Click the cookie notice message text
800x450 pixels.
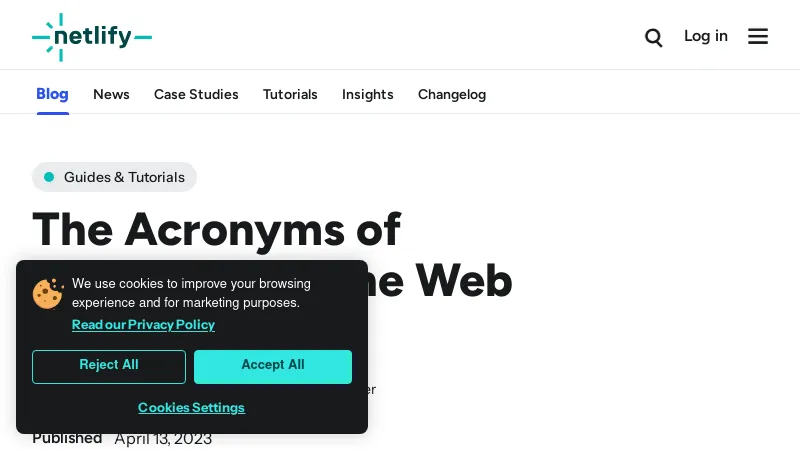click(191, 293)
